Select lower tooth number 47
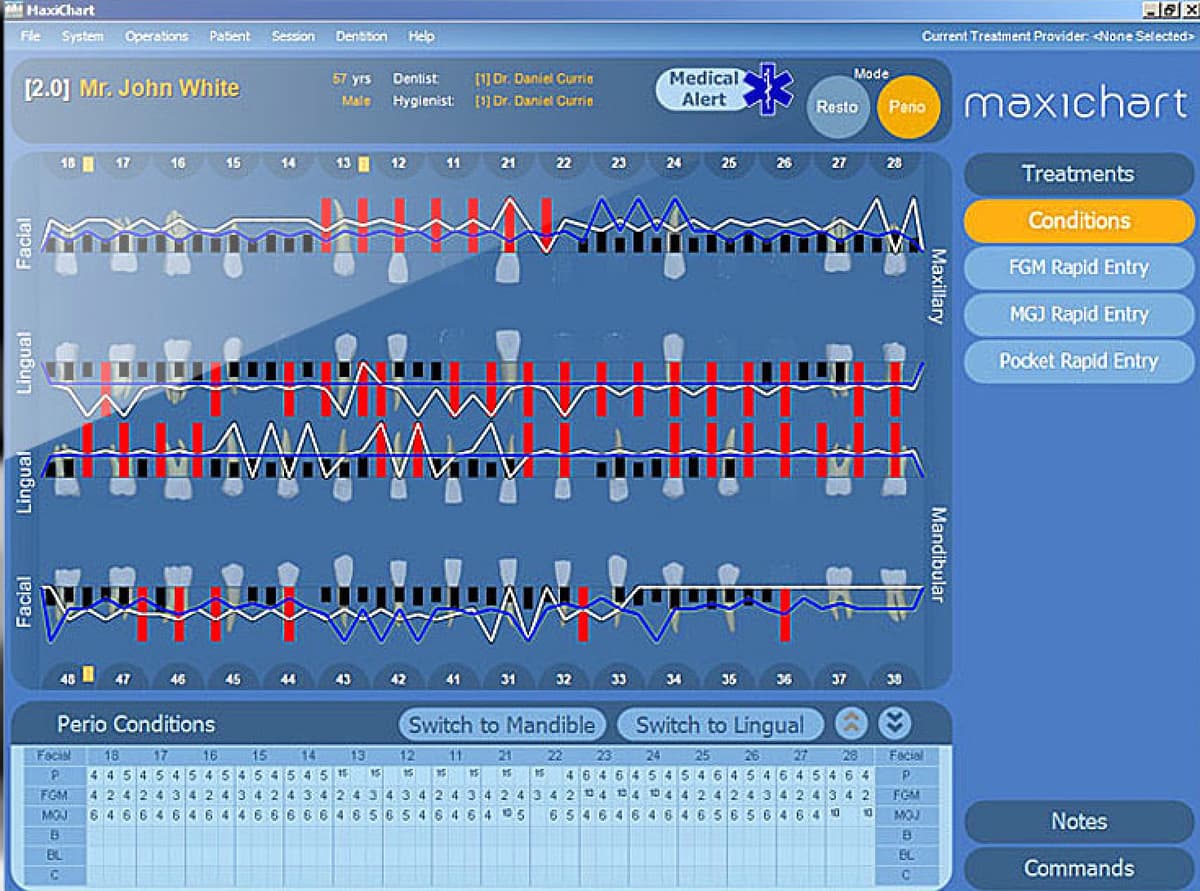1200x891 pixels. pyautogui.click(x=123, y=679)
